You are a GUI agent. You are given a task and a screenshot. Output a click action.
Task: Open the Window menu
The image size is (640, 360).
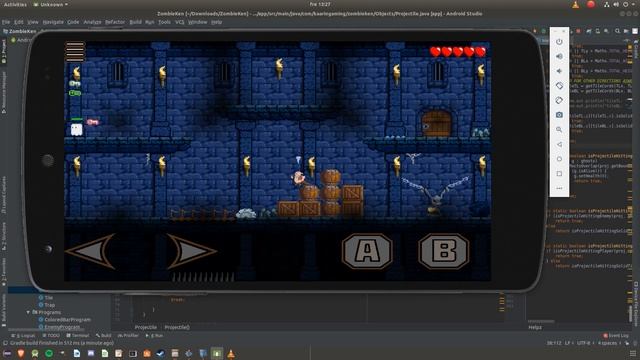point(198,22)
